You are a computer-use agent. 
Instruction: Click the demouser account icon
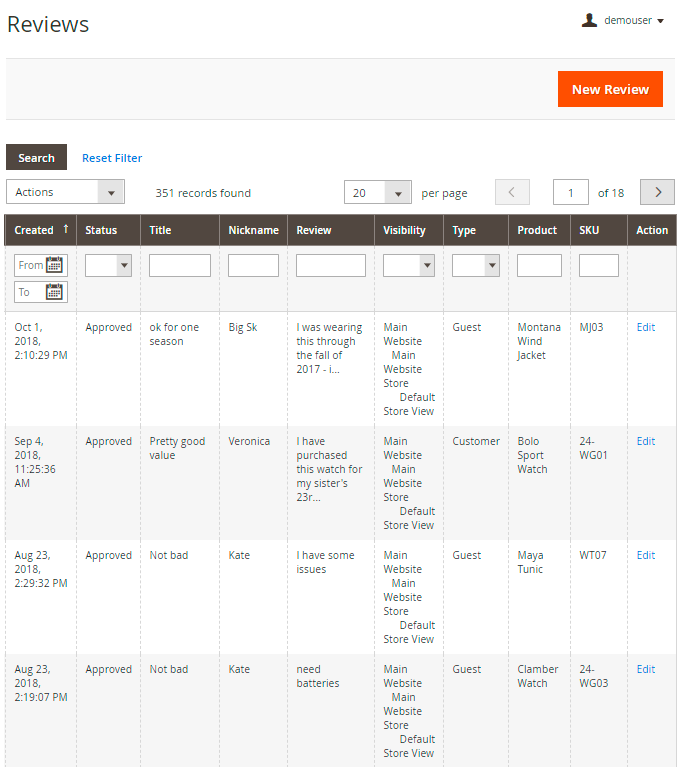click(x=589, y=20)
